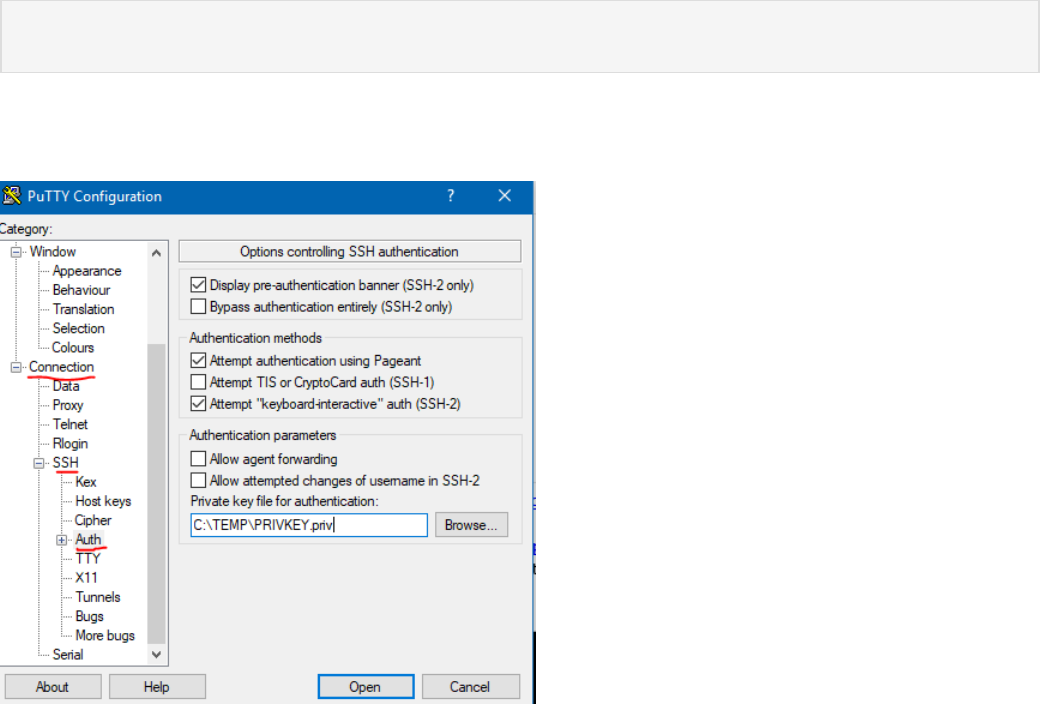Collapse the Window tree node
1040x704 pixels.
[x=16, y=252]
